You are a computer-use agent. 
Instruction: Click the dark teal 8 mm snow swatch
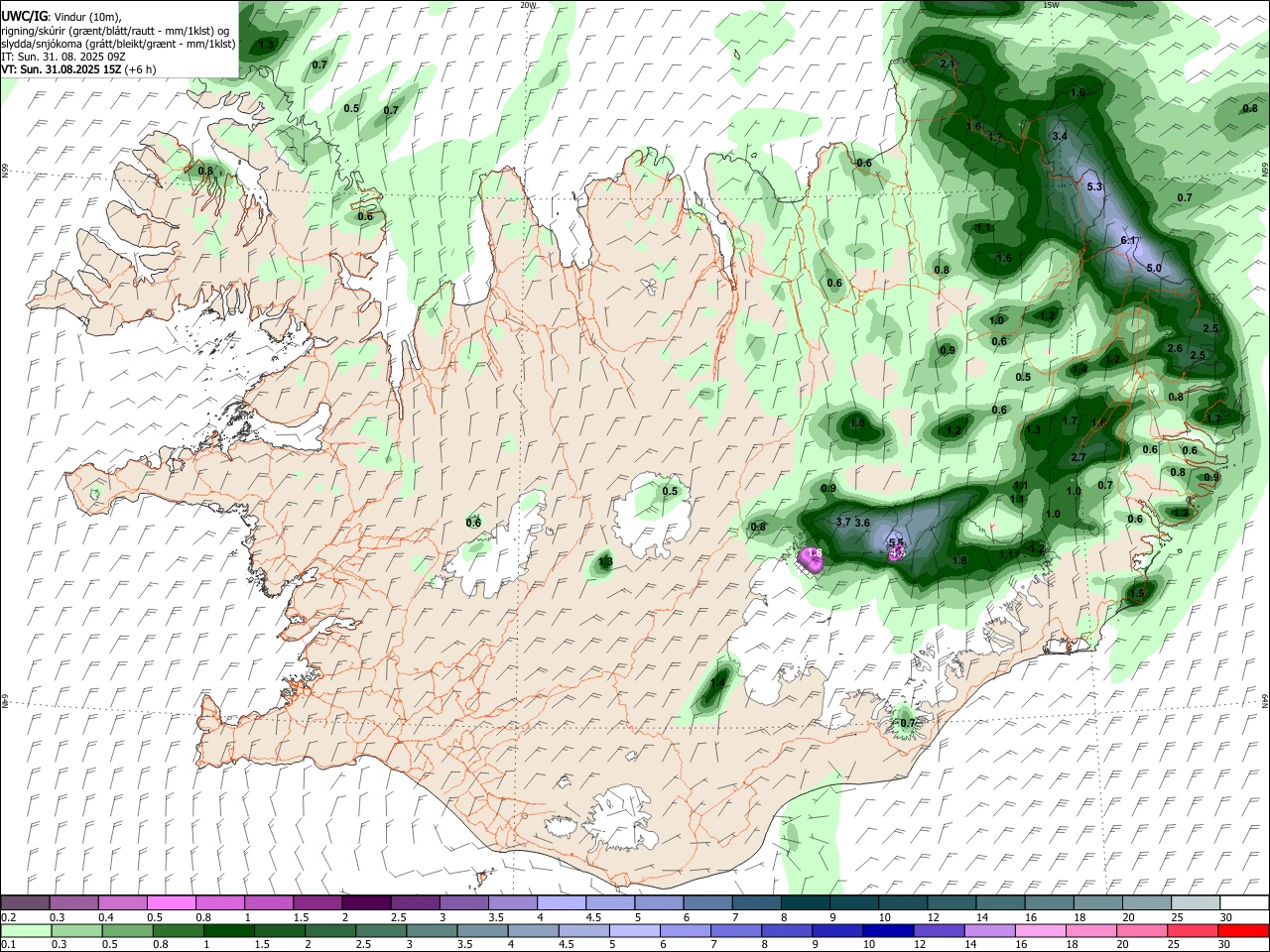tap(806, 903)
